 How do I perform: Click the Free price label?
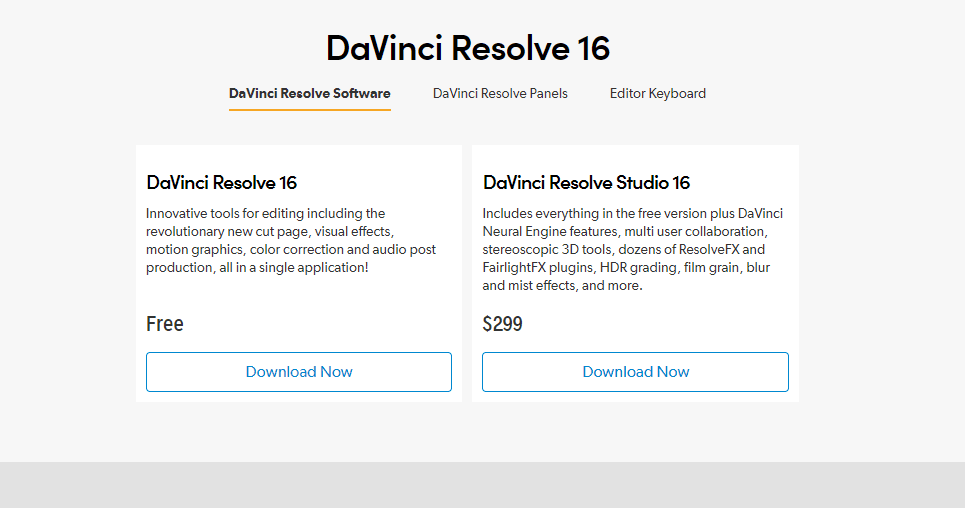165,324
